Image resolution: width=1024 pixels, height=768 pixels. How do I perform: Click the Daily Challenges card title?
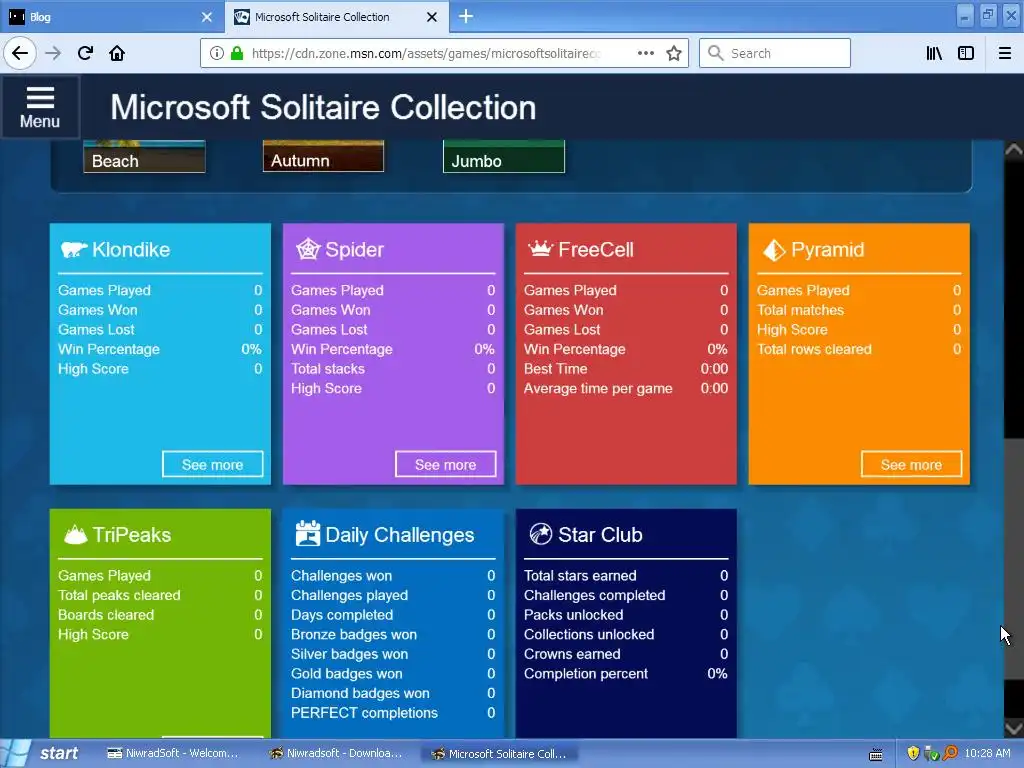400,535
